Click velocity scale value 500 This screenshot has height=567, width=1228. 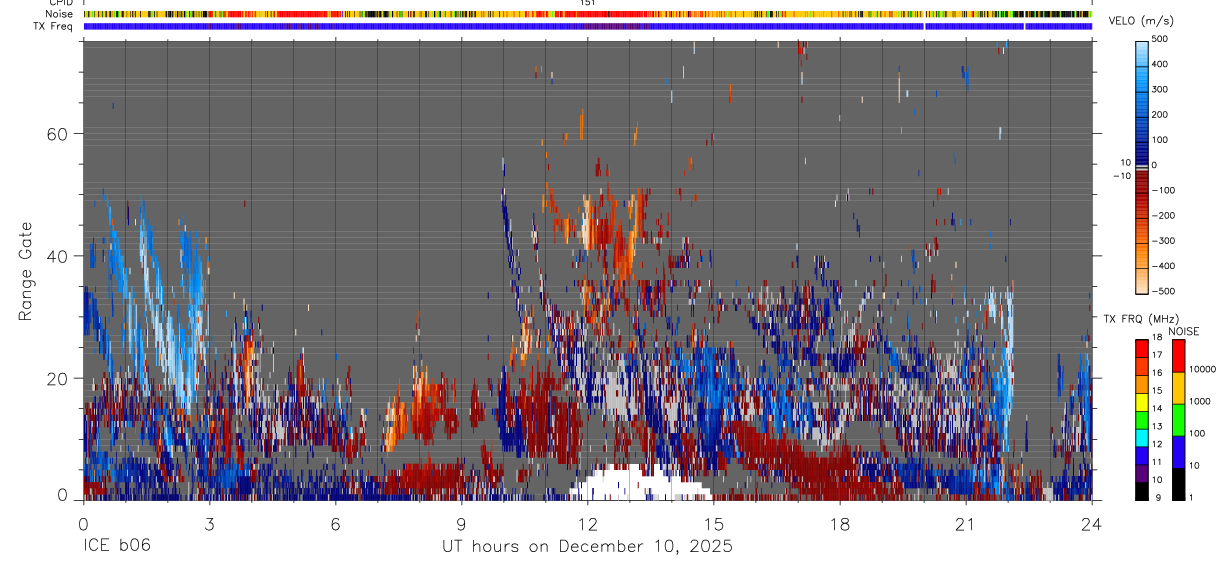(1160, 39)
